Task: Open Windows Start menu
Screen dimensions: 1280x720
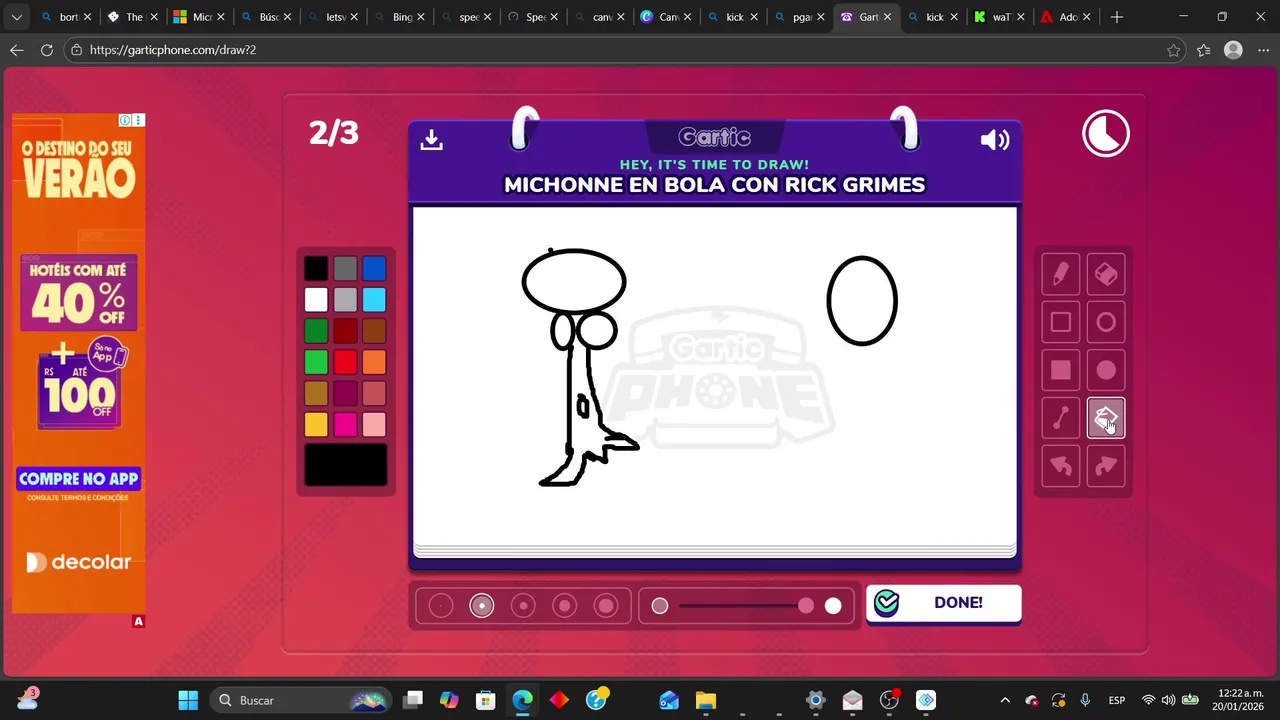Action: click(x=188, y=700)
